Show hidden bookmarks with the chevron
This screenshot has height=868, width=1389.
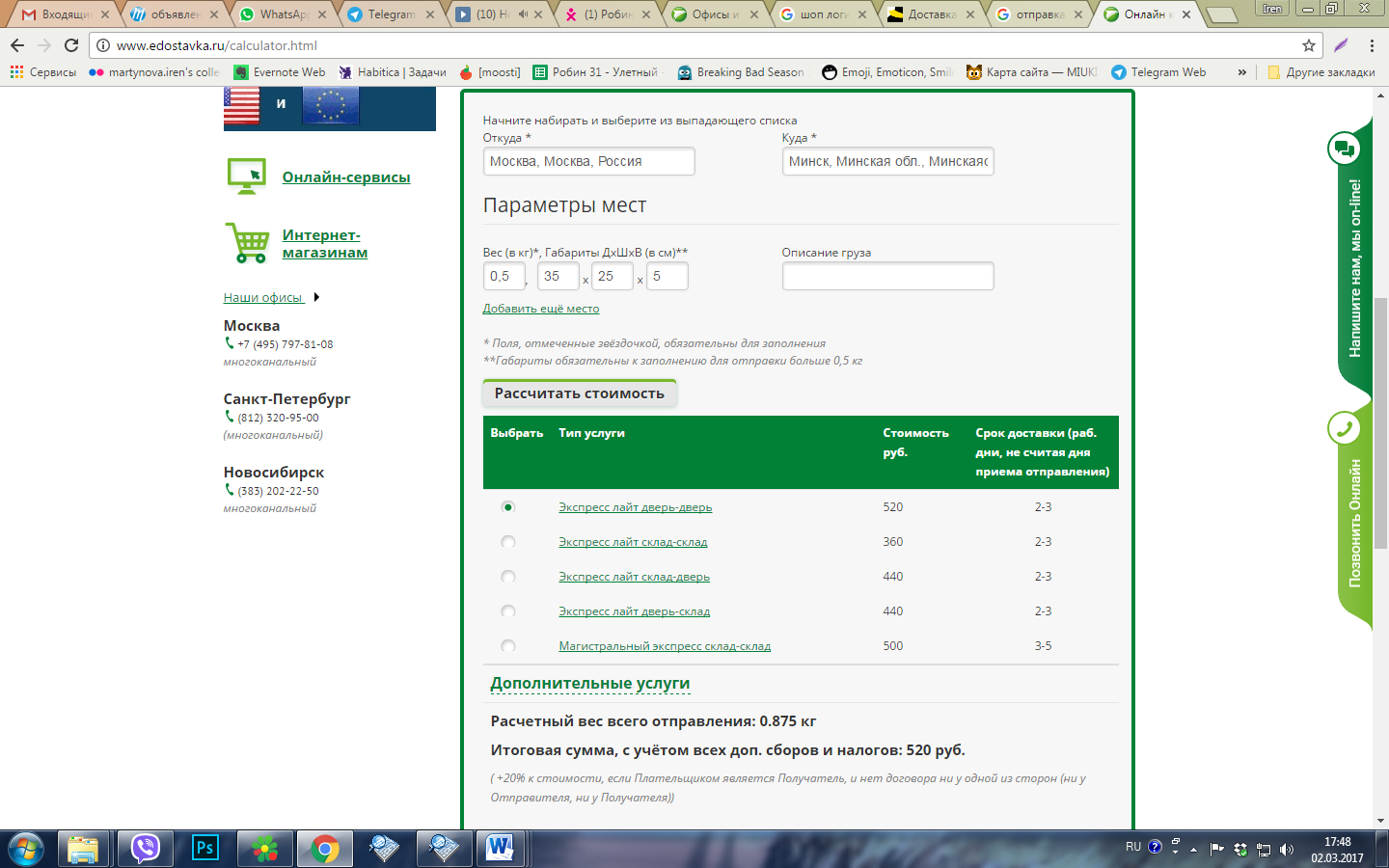point(1241,72)
